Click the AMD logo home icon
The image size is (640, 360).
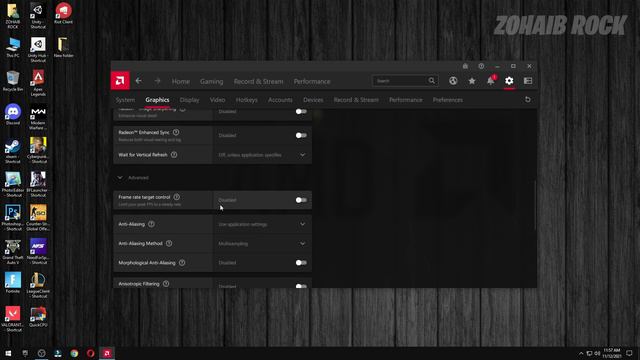coord(120,80)
